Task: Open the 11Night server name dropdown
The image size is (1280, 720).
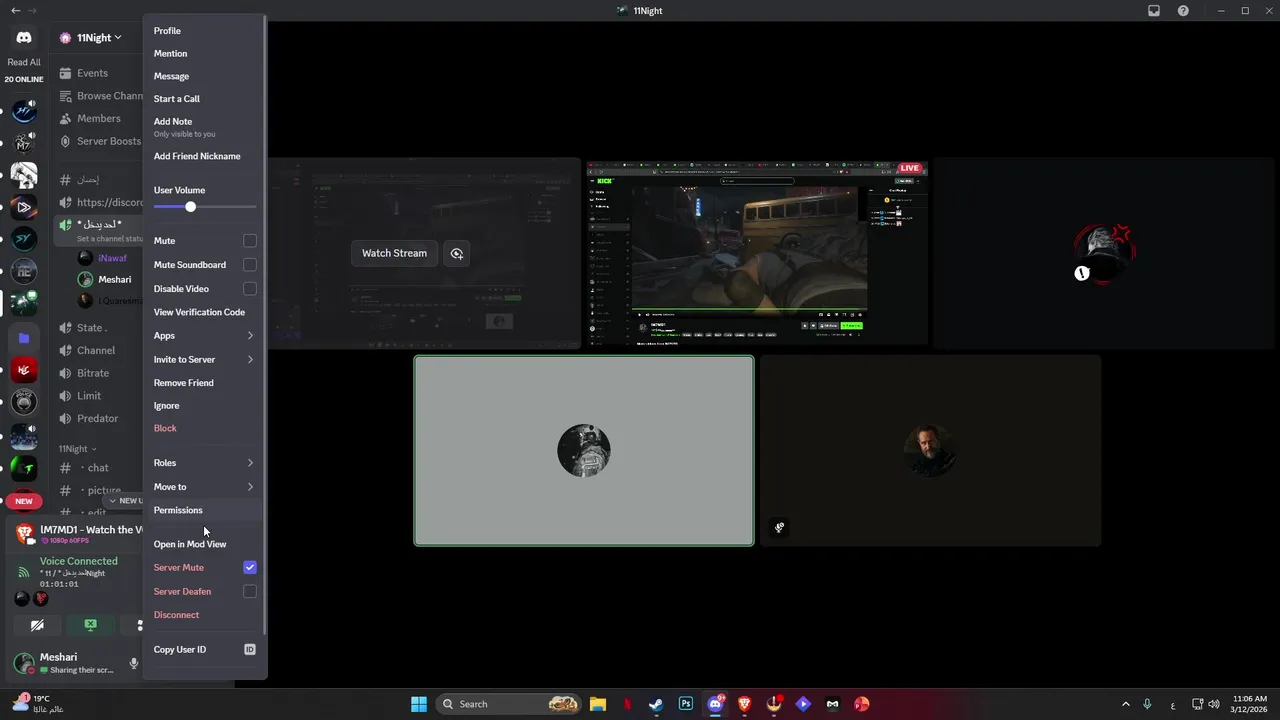Action: click(98, 38)
